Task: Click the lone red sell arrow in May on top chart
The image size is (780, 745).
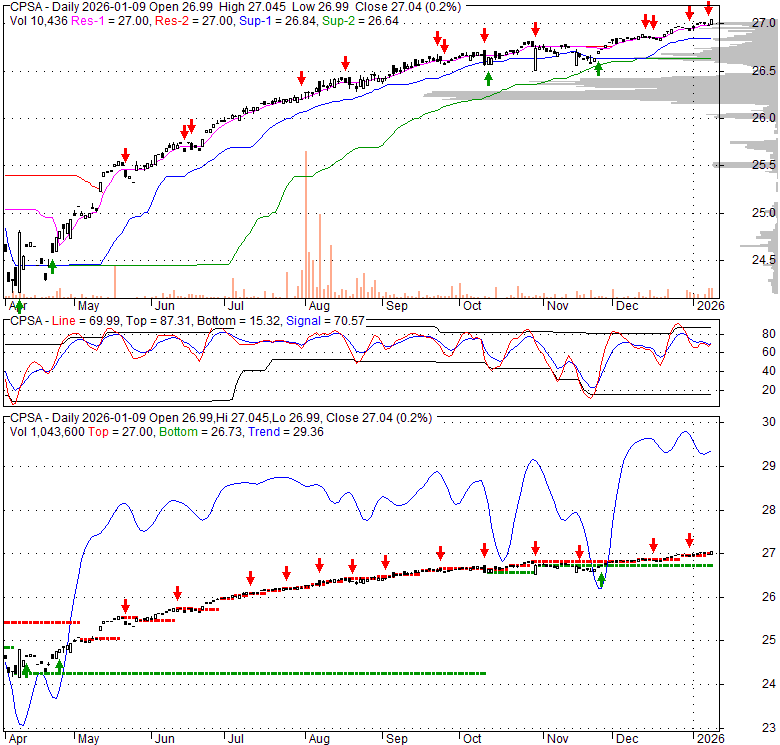Action: point(125,155)
